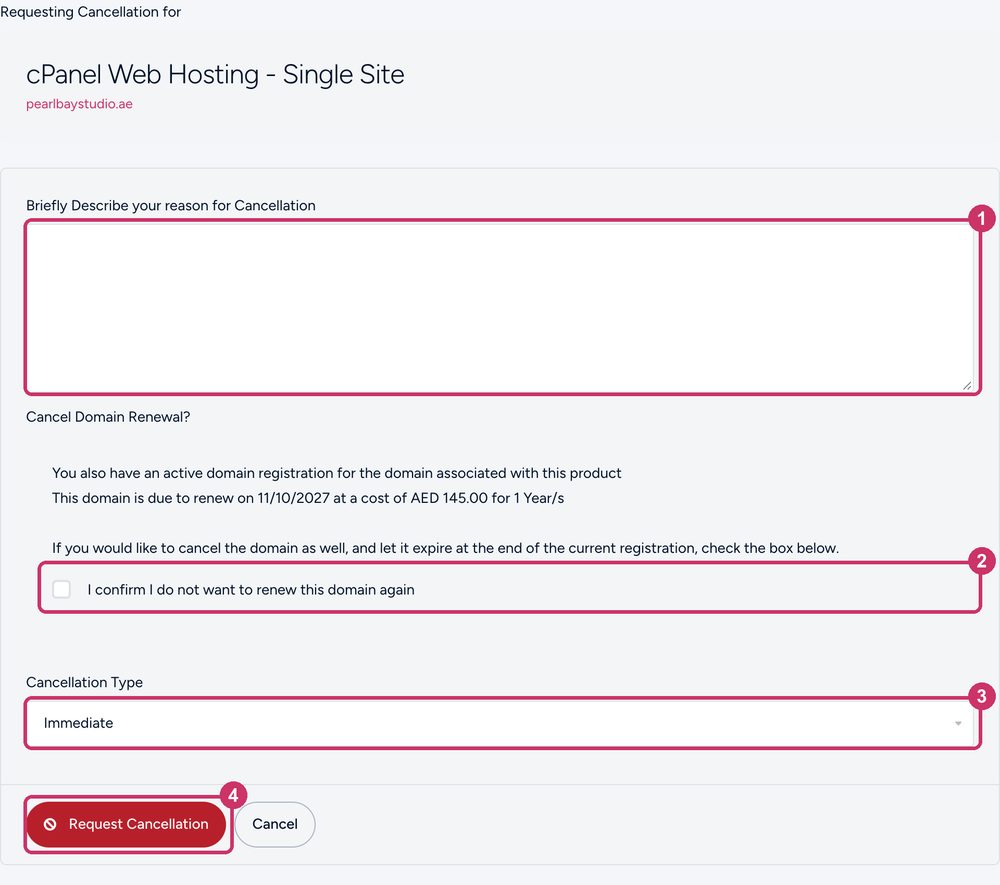Click the 'Cancellation Type' label
1000x885 pixels.
coord(84,682)
